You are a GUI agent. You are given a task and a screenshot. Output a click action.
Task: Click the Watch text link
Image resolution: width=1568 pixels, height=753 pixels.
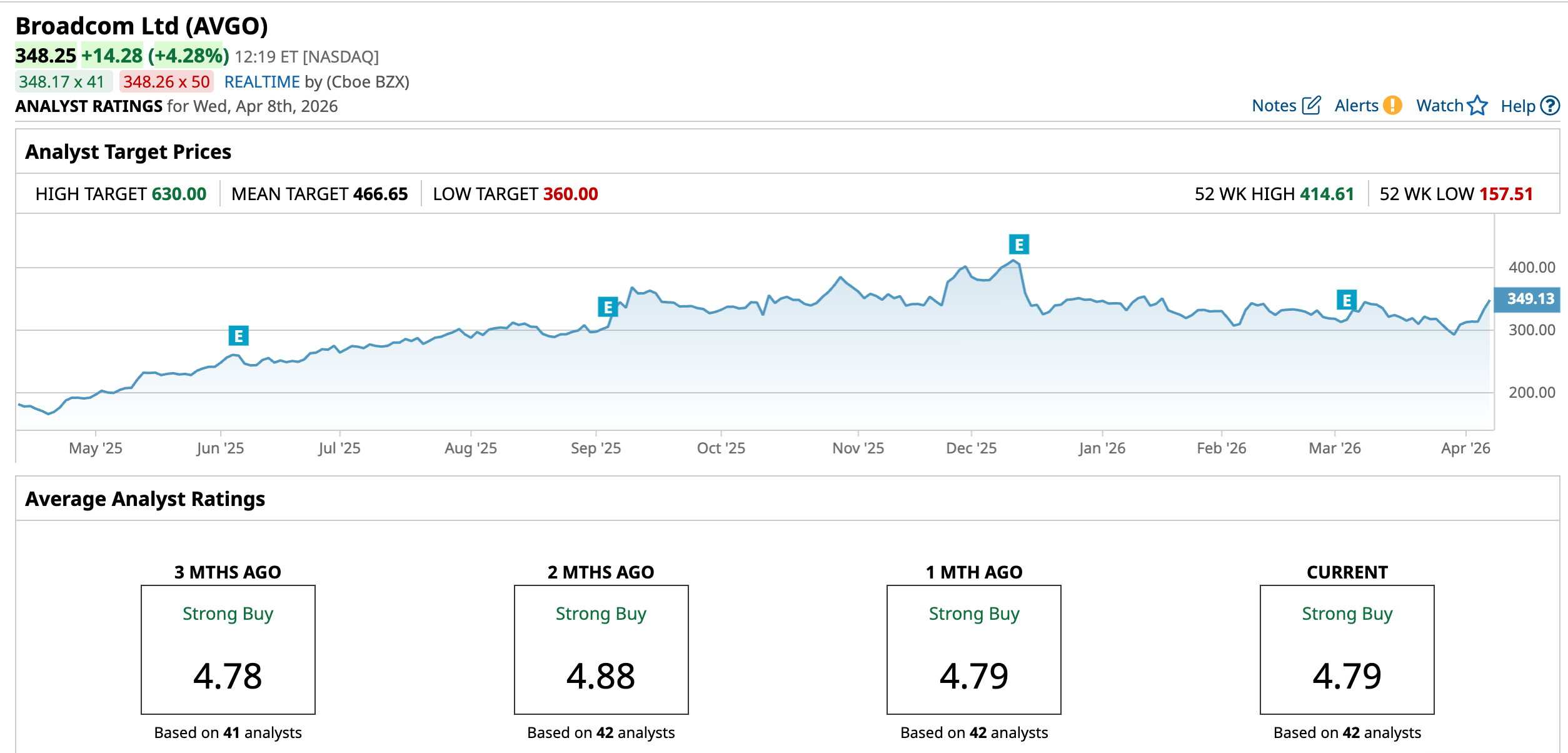tap(1439, 106)
